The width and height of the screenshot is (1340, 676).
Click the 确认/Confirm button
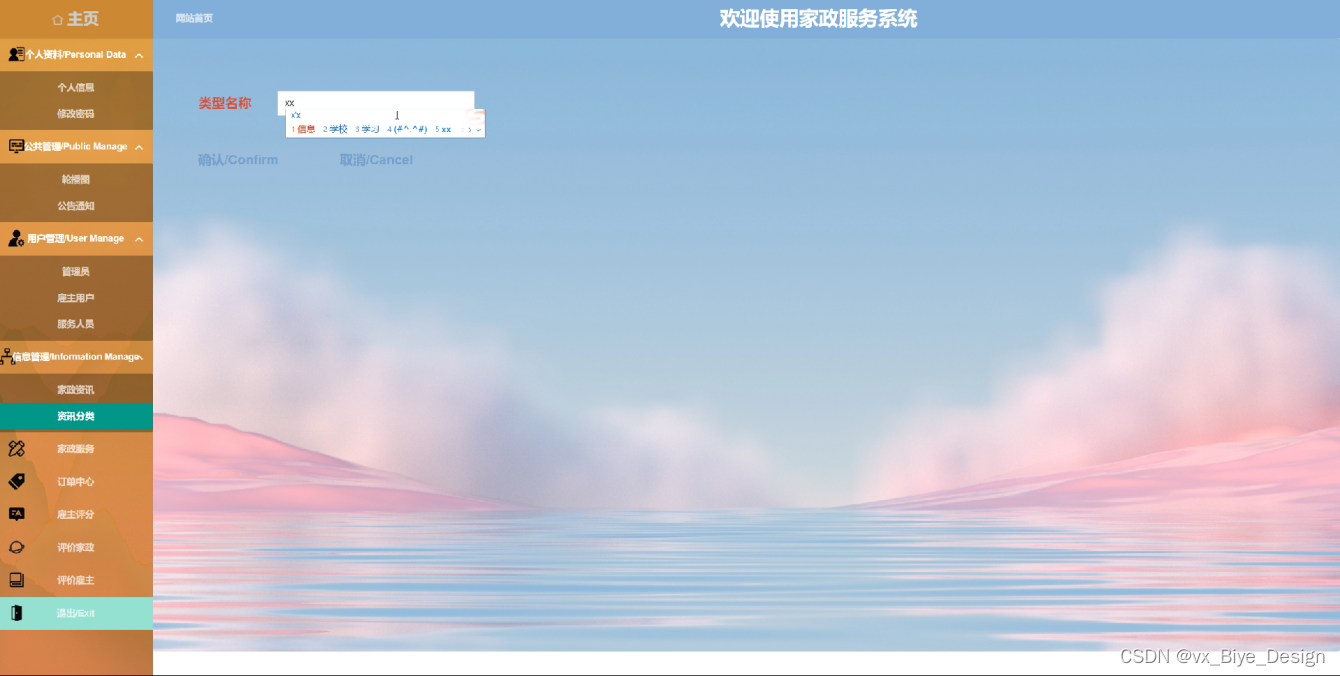click(x=238, y=160)
